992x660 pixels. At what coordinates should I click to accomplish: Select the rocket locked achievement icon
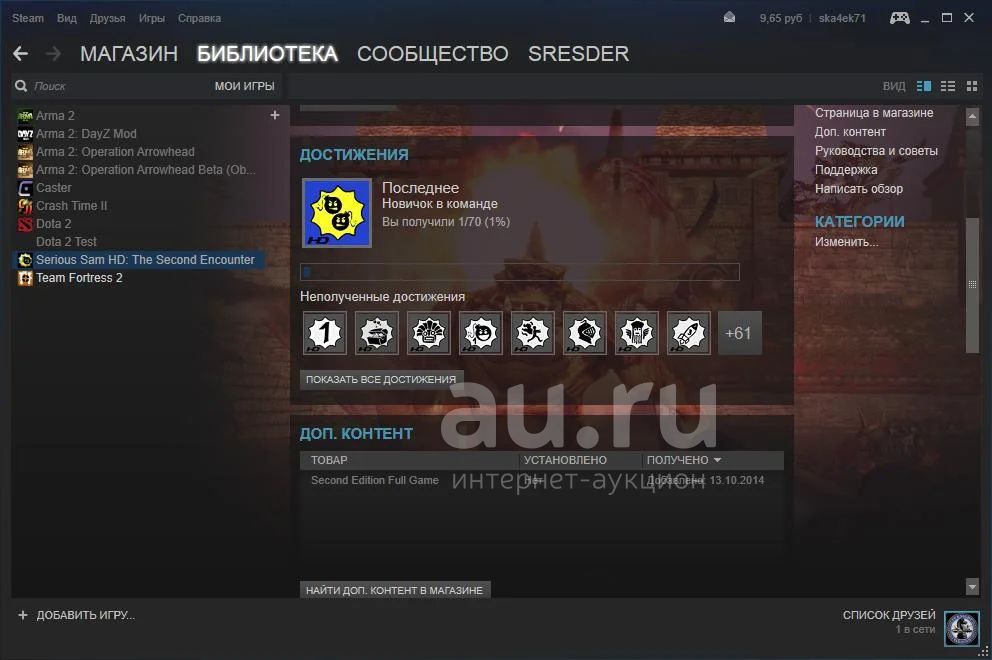pyautogui.click(x=688, y=332)
